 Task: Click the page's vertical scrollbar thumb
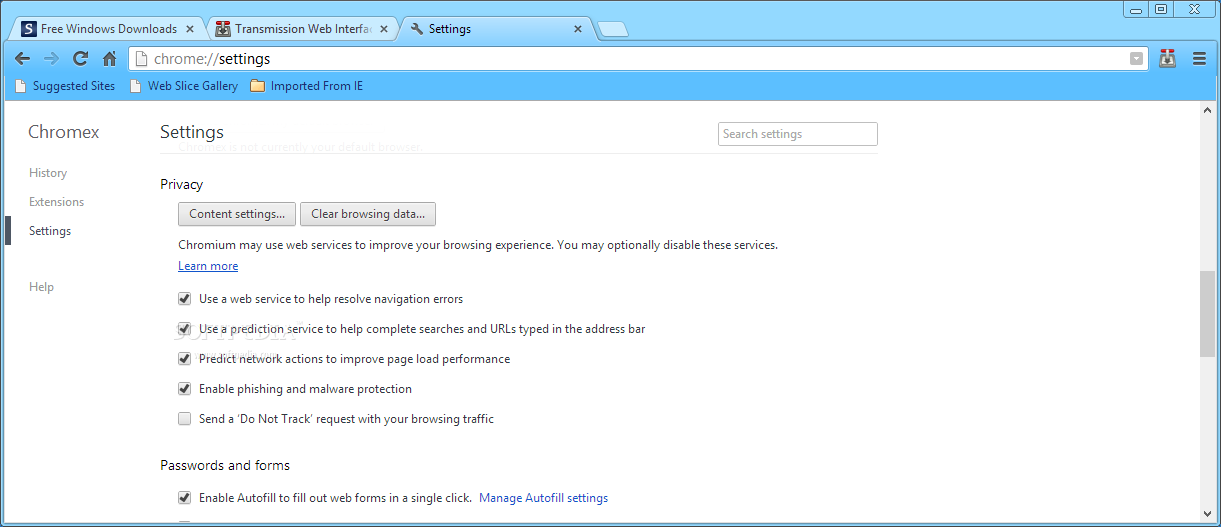[x=1207, y=313]
